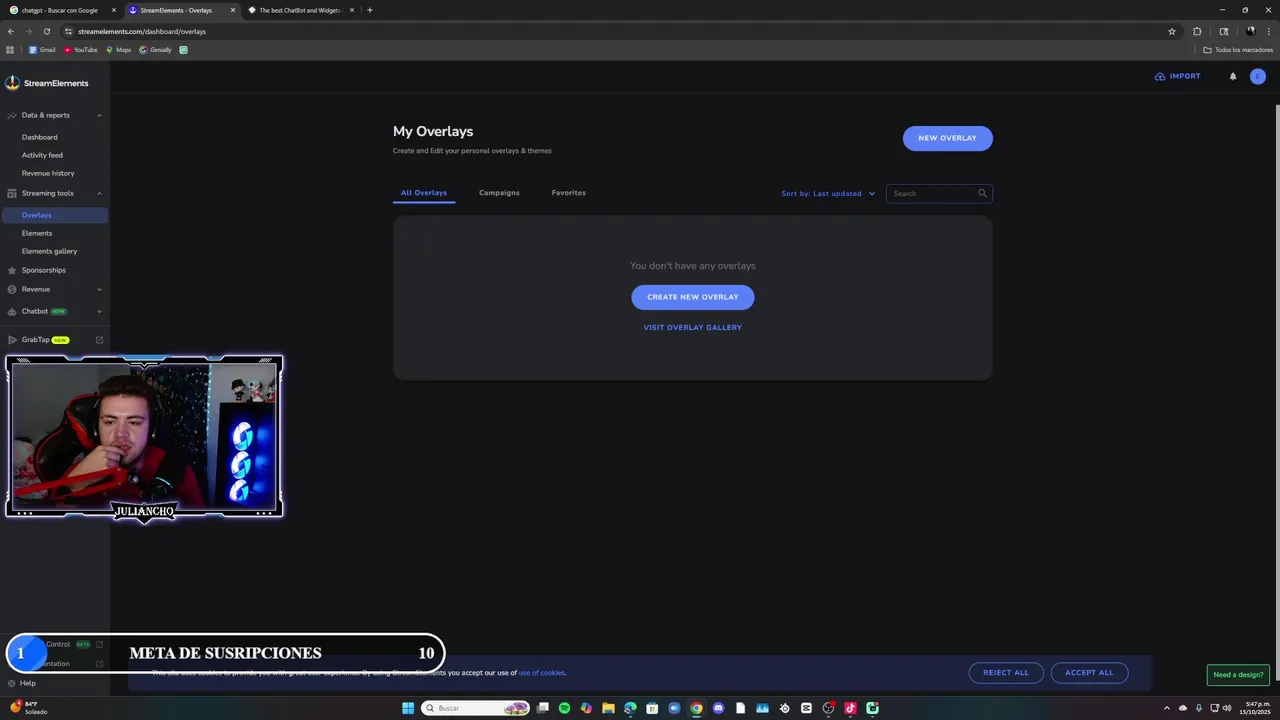Open CapCut from taskbar
1280x720 pixels.
tap(806, 708)
